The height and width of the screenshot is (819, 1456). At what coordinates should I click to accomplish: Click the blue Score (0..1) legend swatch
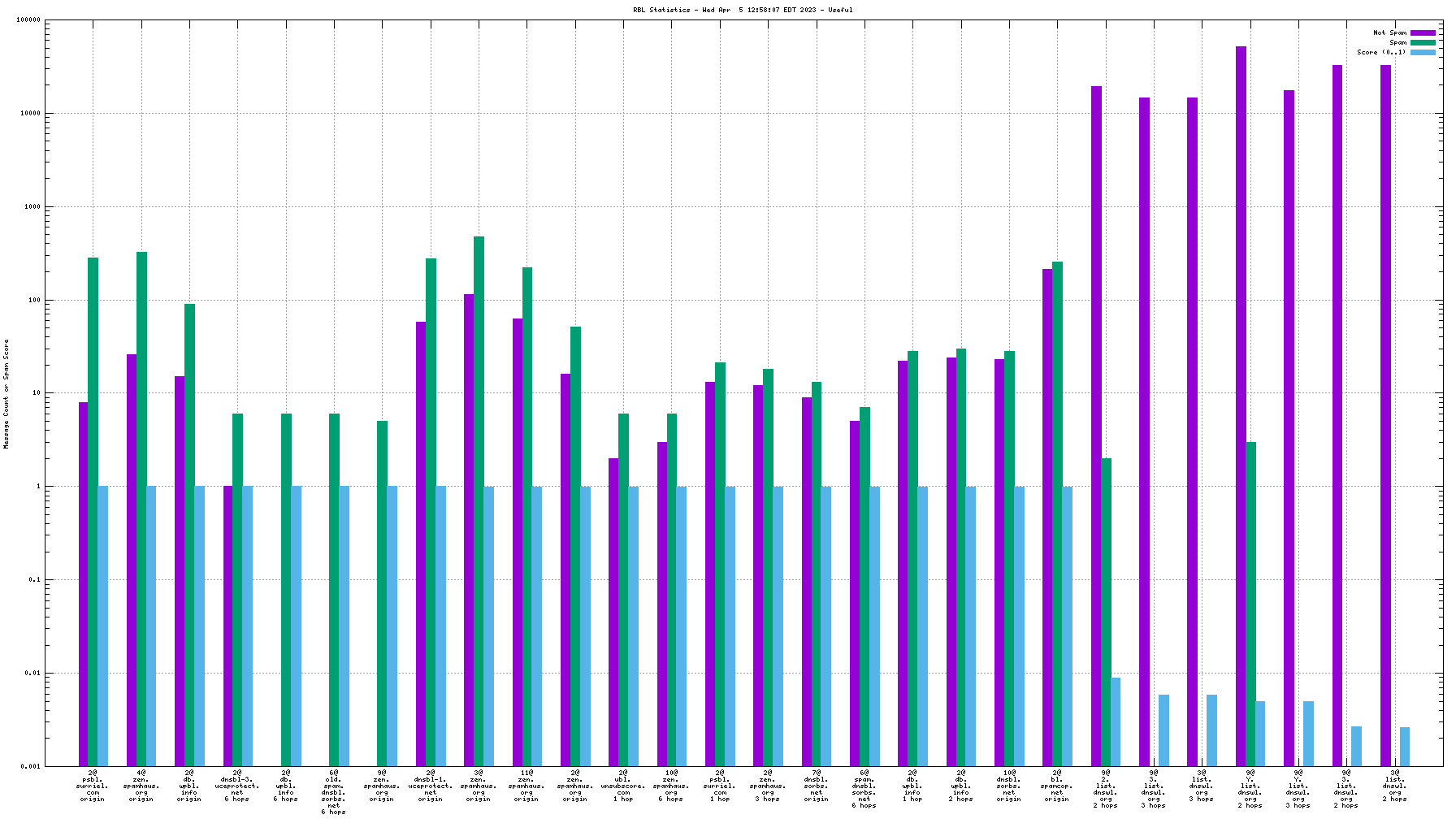1422,53
